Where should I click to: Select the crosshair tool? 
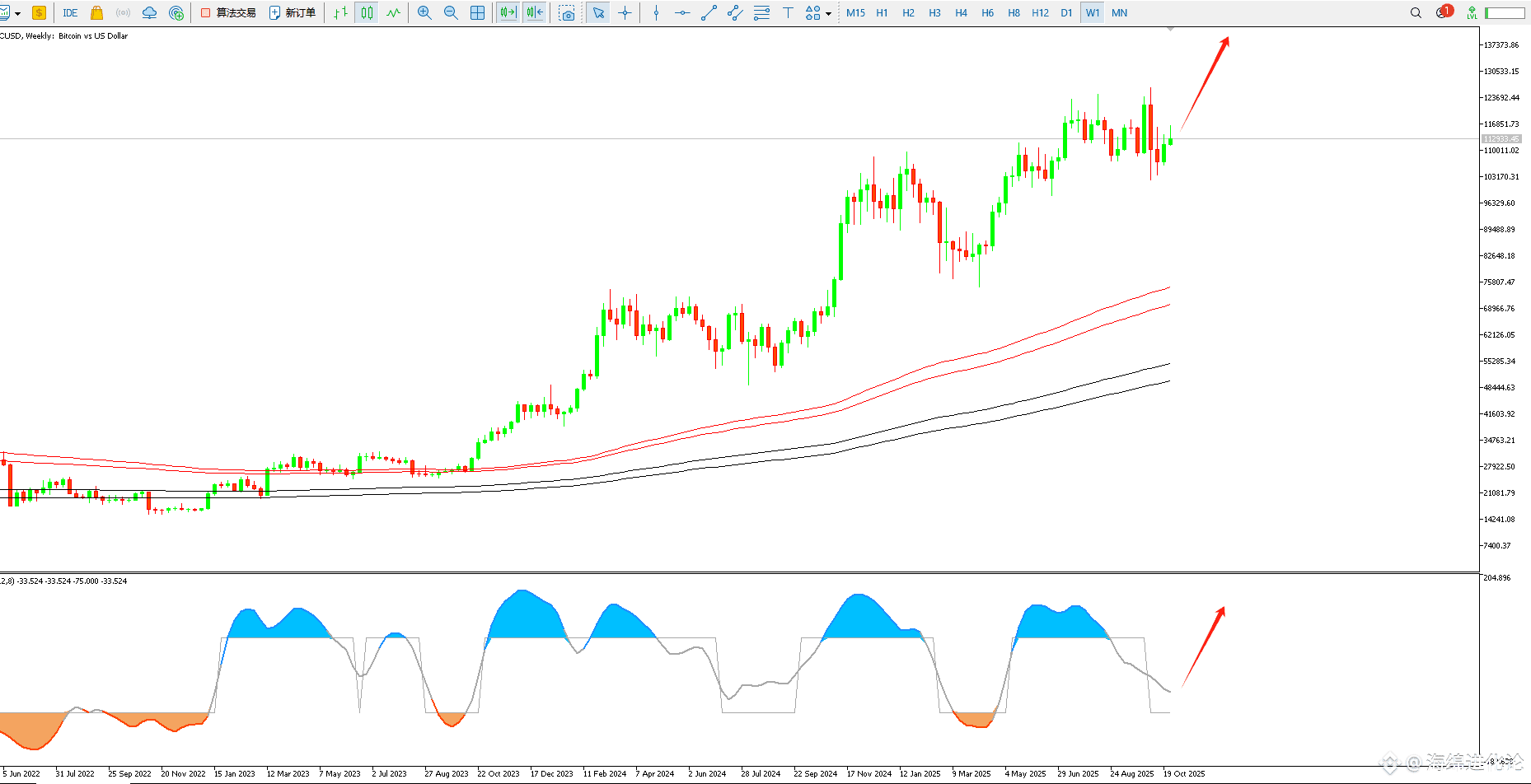click(x=625, y=13)
